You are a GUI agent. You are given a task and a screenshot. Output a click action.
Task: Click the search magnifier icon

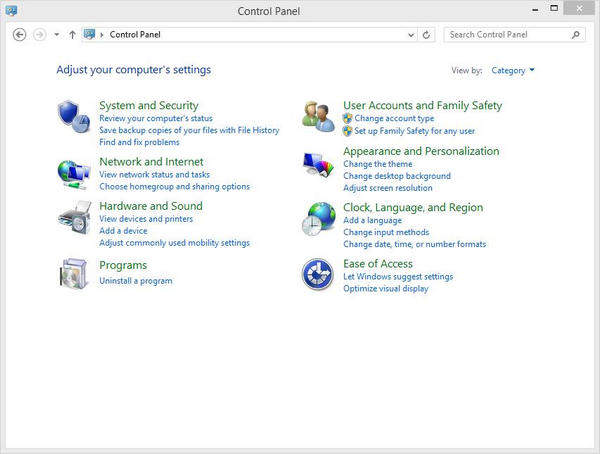pos(576,35)
